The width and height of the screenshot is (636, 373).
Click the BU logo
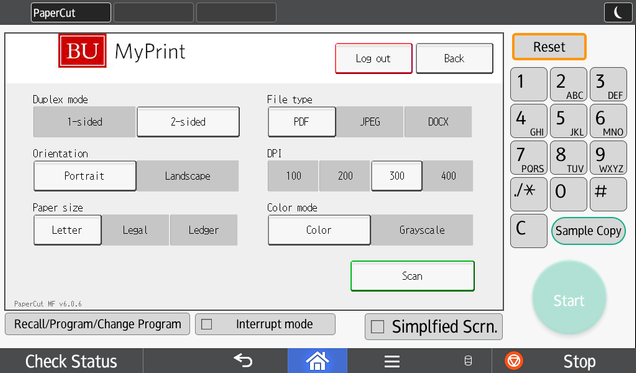coord(82,51)
